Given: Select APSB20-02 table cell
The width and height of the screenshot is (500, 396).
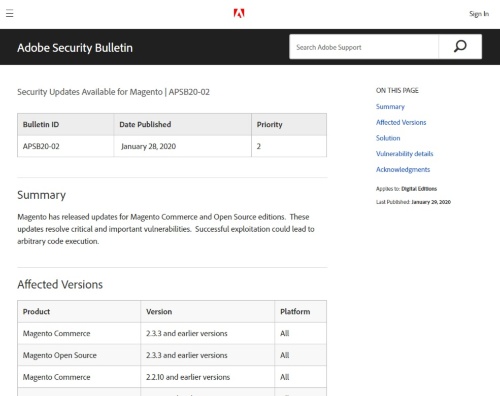Looking at the screenshot, I should pyautogui.click(x=66, y=146).
